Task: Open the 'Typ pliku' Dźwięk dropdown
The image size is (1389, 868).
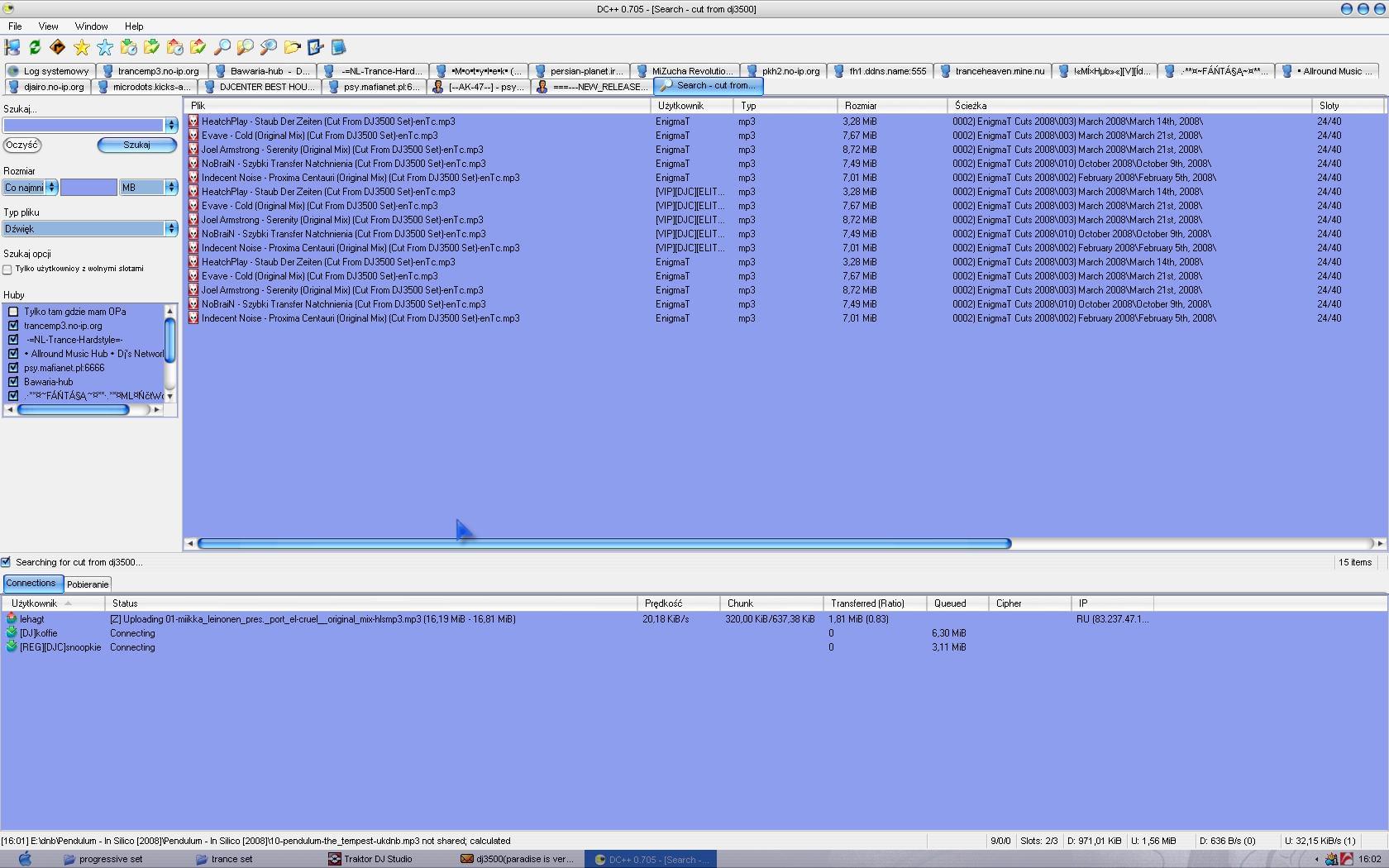Action: click(x=90, y=229)
